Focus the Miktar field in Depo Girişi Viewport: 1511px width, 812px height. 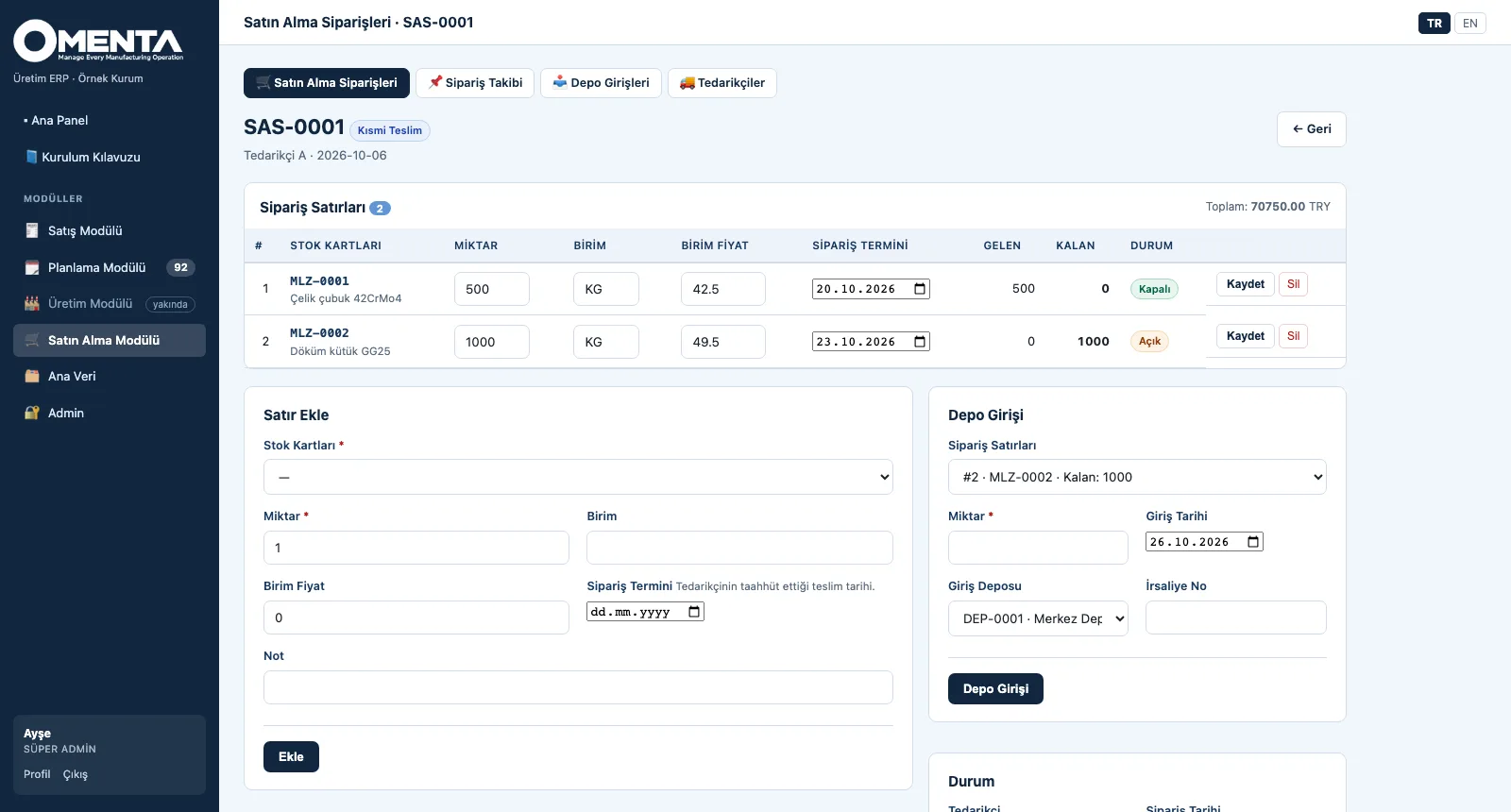click(1038, 548)
